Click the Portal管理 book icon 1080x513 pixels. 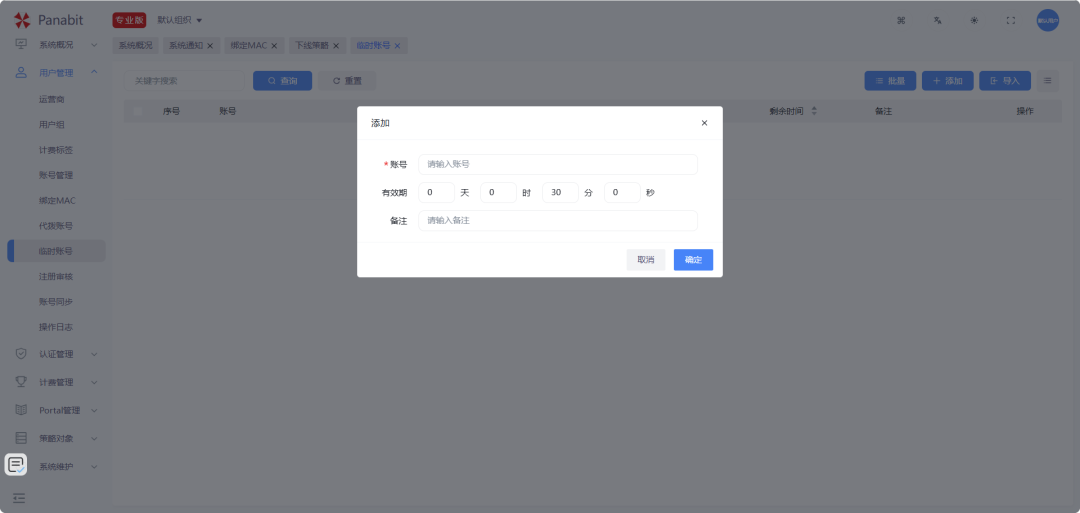point(21,410)
